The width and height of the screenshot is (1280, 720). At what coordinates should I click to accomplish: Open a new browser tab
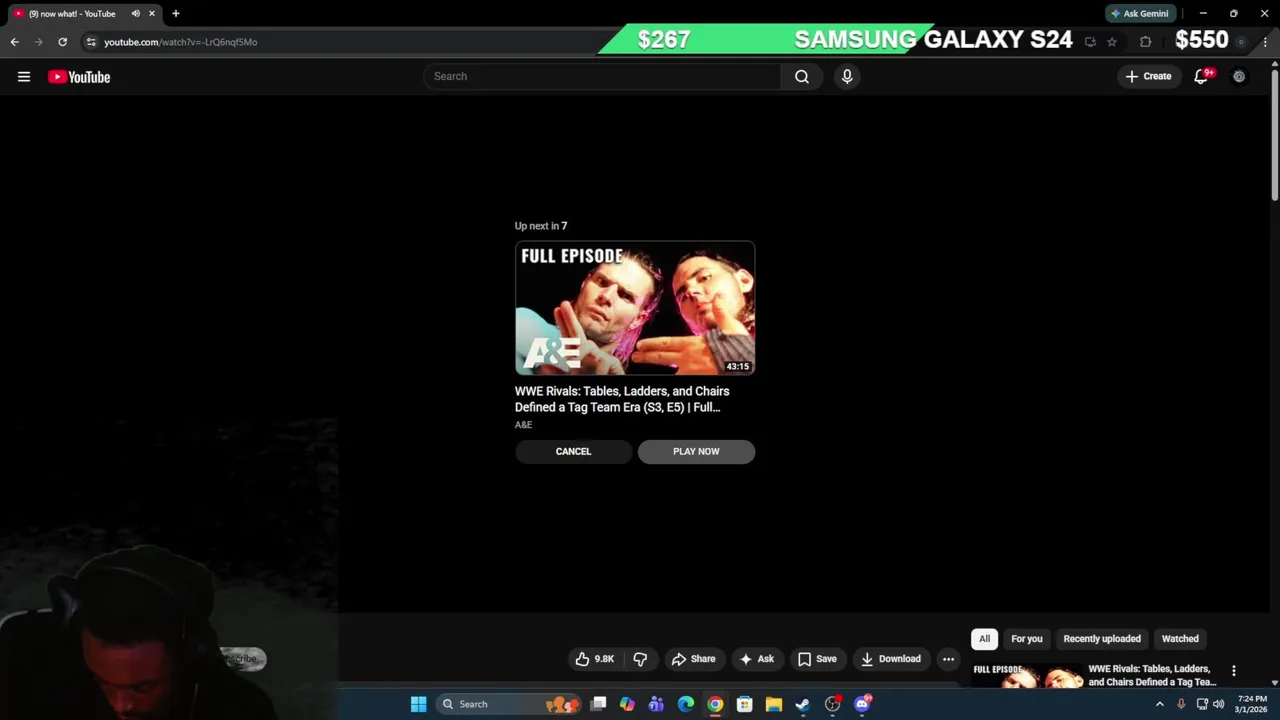[175, 13]
